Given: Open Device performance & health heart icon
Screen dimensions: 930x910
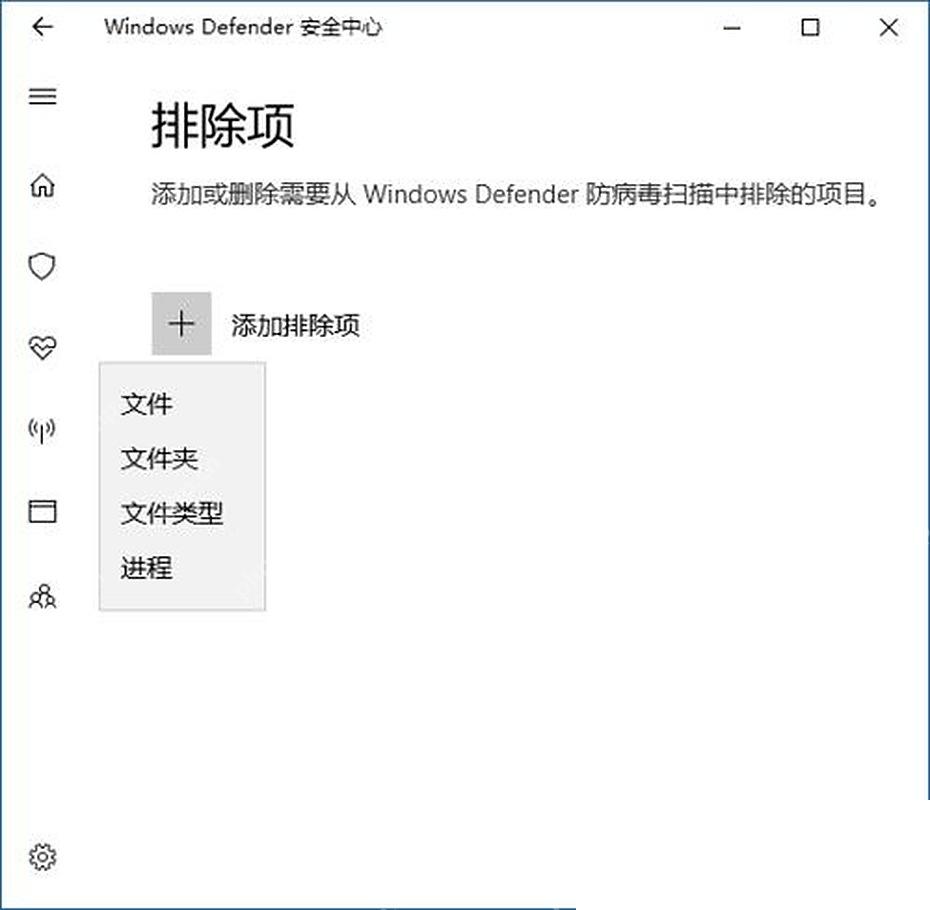Looking at the screenshot, I should coord(43,347).
